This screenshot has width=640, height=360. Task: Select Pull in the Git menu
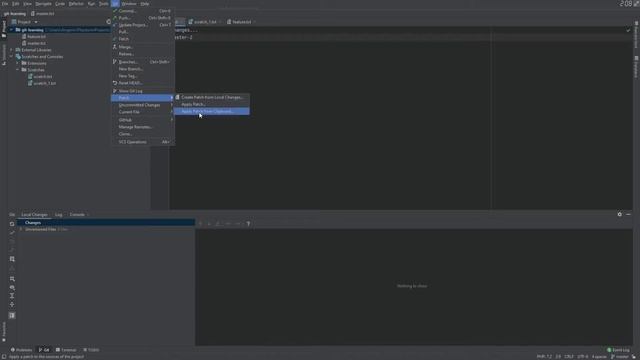coord(142,32)
